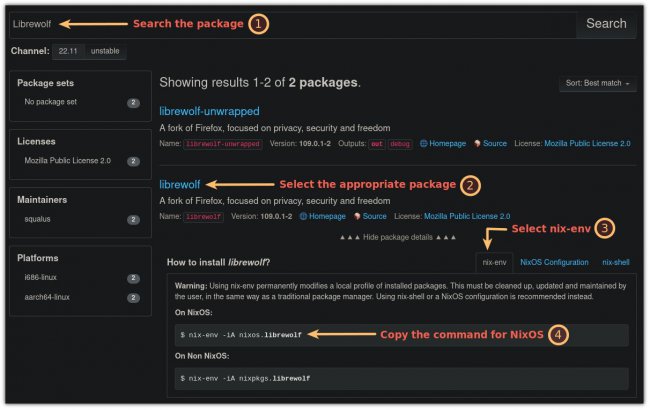
Task: Click the 'out' output badge
Action: (376, 144)
